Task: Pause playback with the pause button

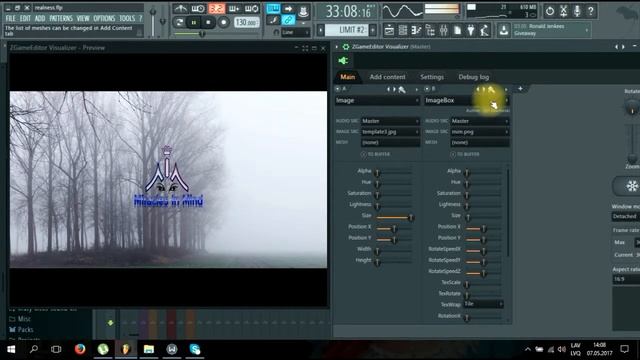Action: pyautogui.click(x=193, y=22)
